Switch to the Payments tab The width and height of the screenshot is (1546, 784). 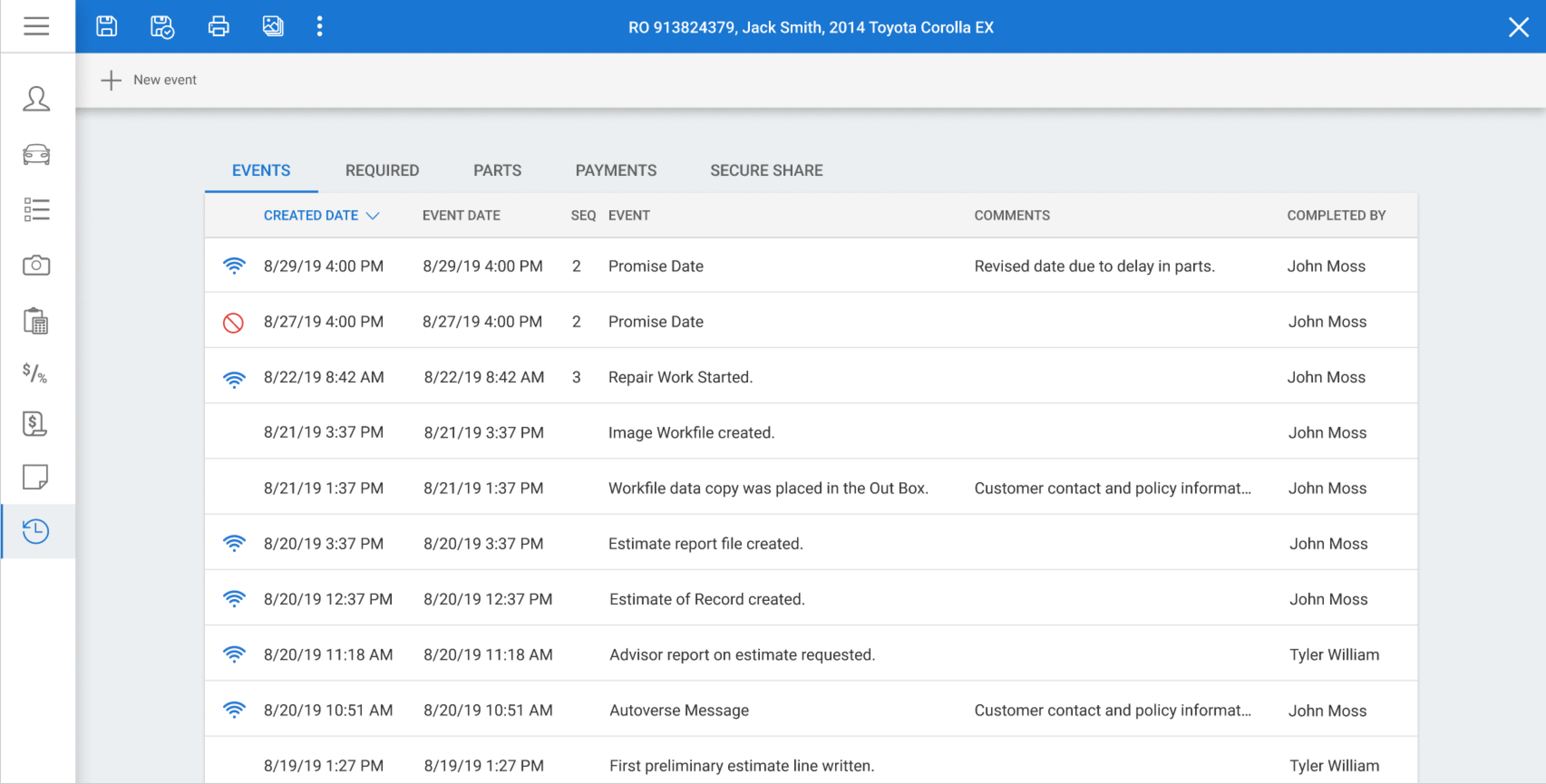[616, 170]
